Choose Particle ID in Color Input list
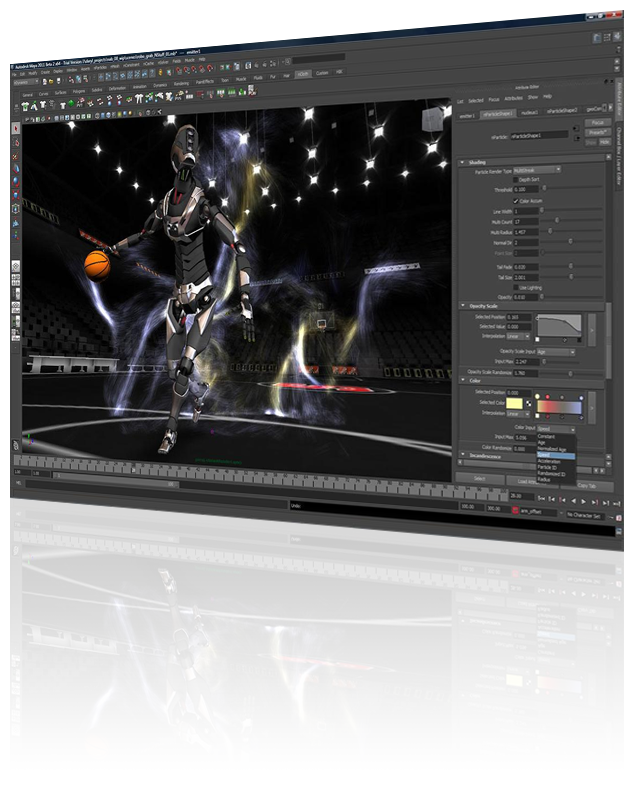This screenshot has height=796, width=634. pos(547,467)
